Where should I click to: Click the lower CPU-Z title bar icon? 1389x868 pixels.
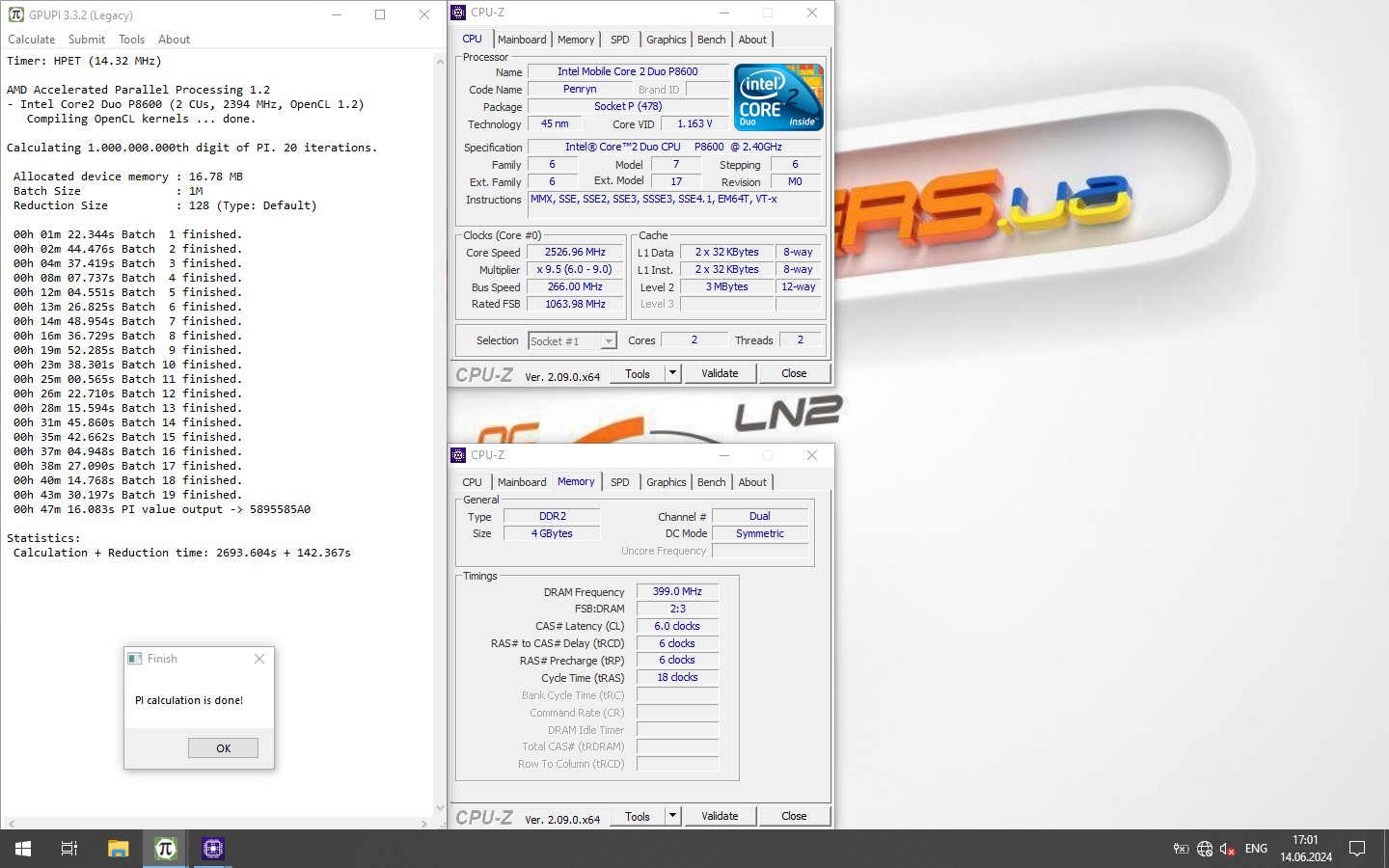458,455
